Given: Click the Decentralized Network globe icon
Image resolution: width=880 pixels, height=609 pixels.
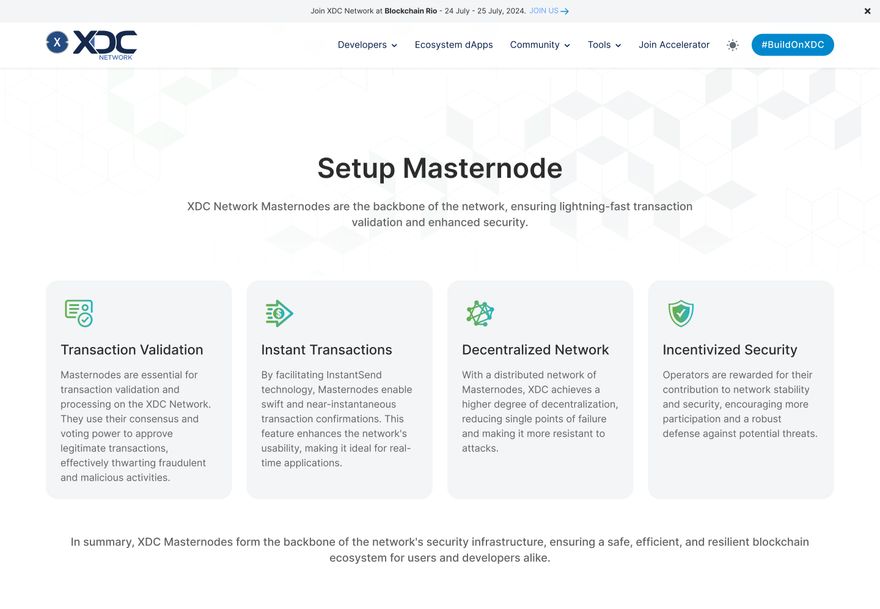Looking at the screenshot, I should click(480, 313).
